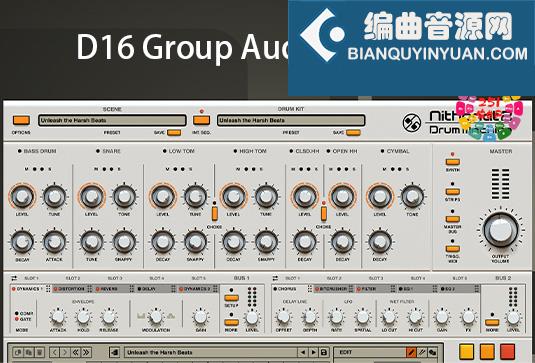This screenshot has width=535, height=363.
Task: Select next pattern preset triangle
Action: [x=313, y=352]
